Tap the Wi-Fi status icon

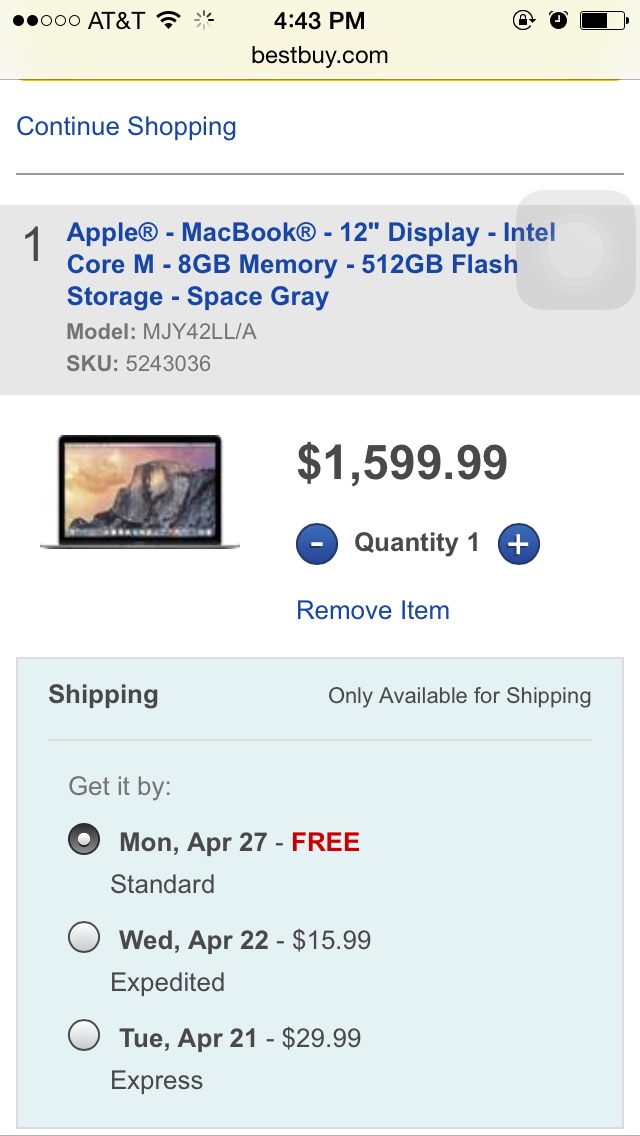pos(169,20)
